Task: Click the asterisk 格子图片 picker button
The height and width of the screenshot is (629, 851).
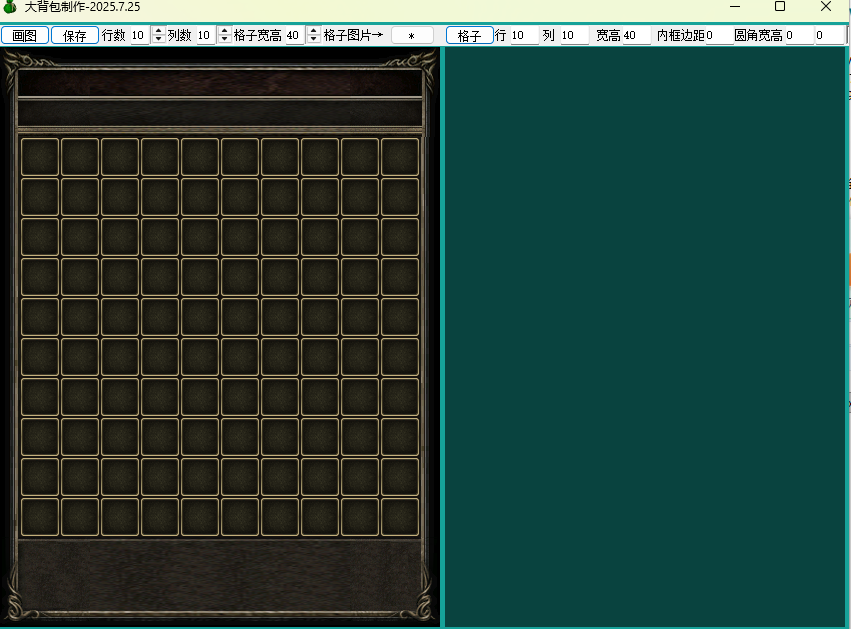Action: tap(412, 36)
